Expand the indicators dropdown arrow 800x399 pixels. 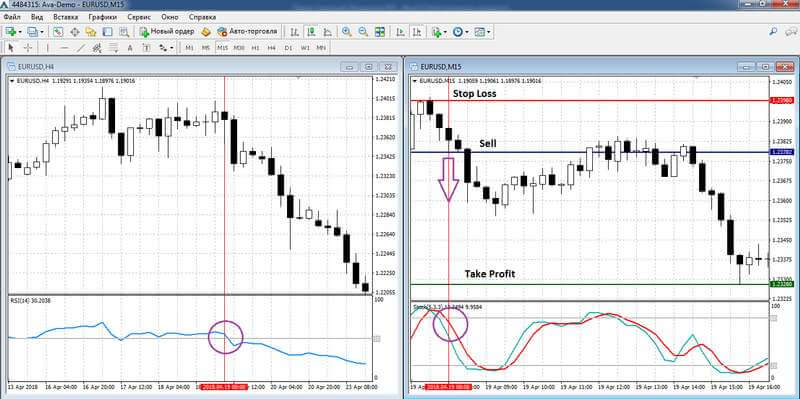click(445, 32)
